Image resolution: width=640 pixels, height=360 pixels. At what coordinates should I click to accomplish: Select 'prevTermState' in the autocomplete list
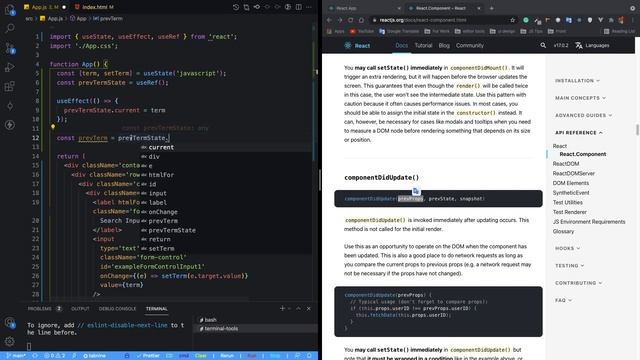pos(226,230)
